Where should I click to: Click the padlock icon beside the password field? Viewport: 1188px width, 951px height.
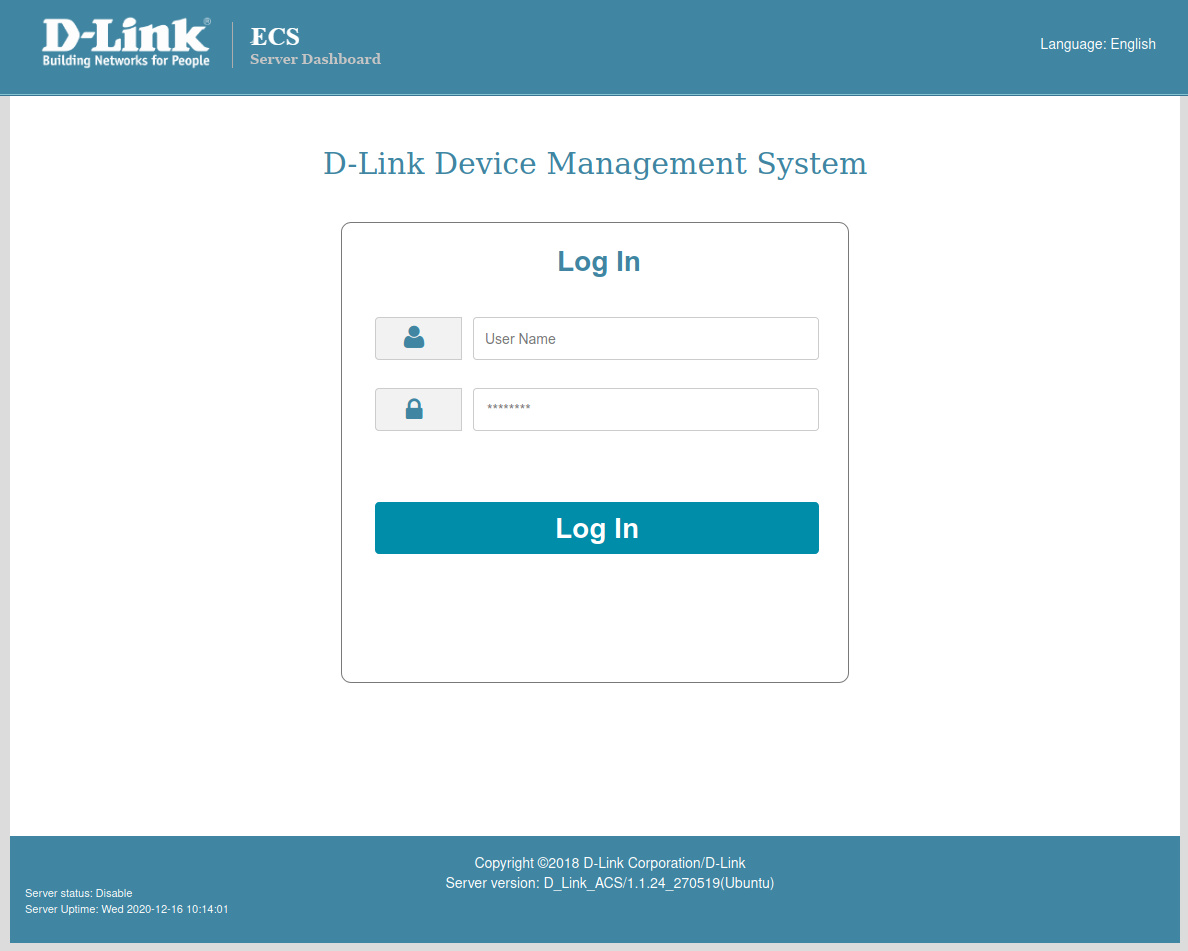414,409
